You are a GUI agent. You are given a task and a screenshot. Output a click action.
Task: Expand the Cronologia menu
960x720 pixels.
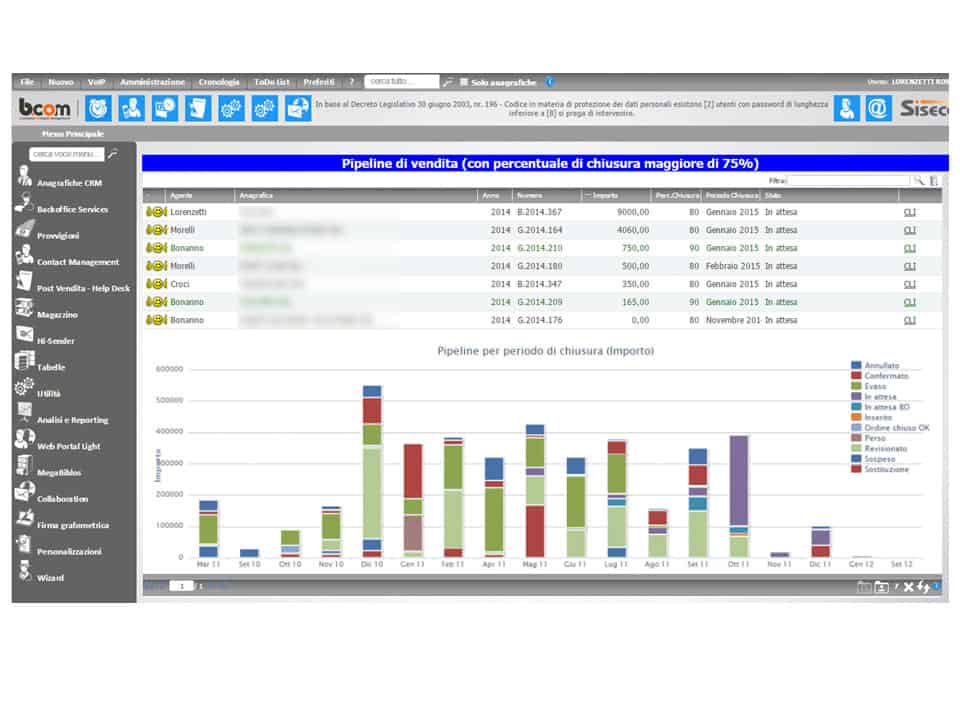[219, 82]
